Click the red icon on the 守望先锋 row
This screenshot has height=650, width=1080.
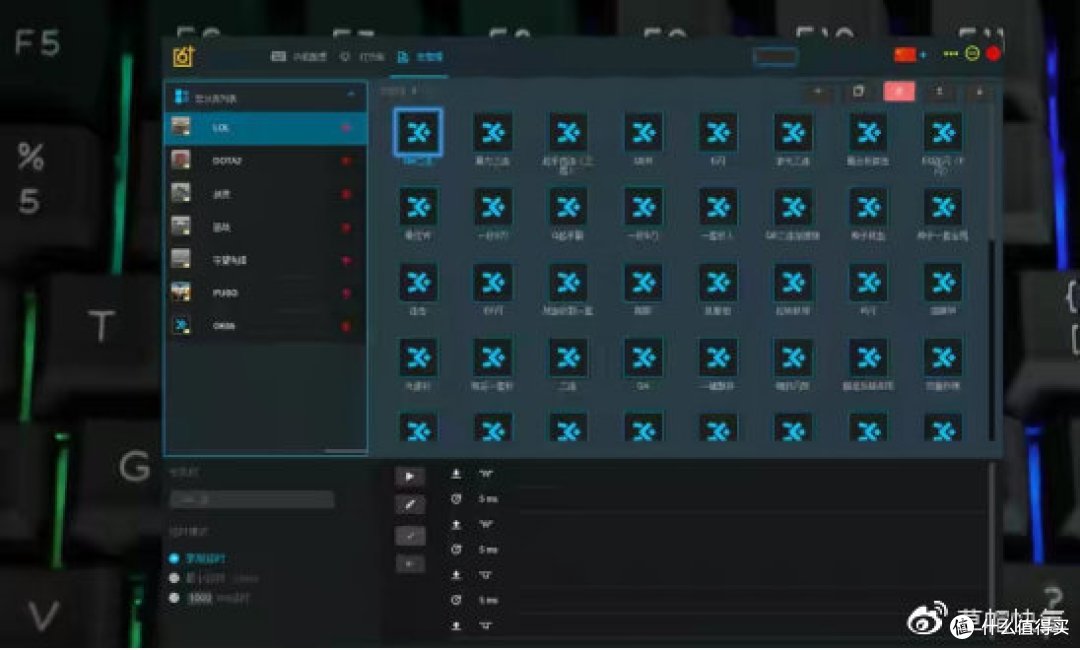coord(346,260)
